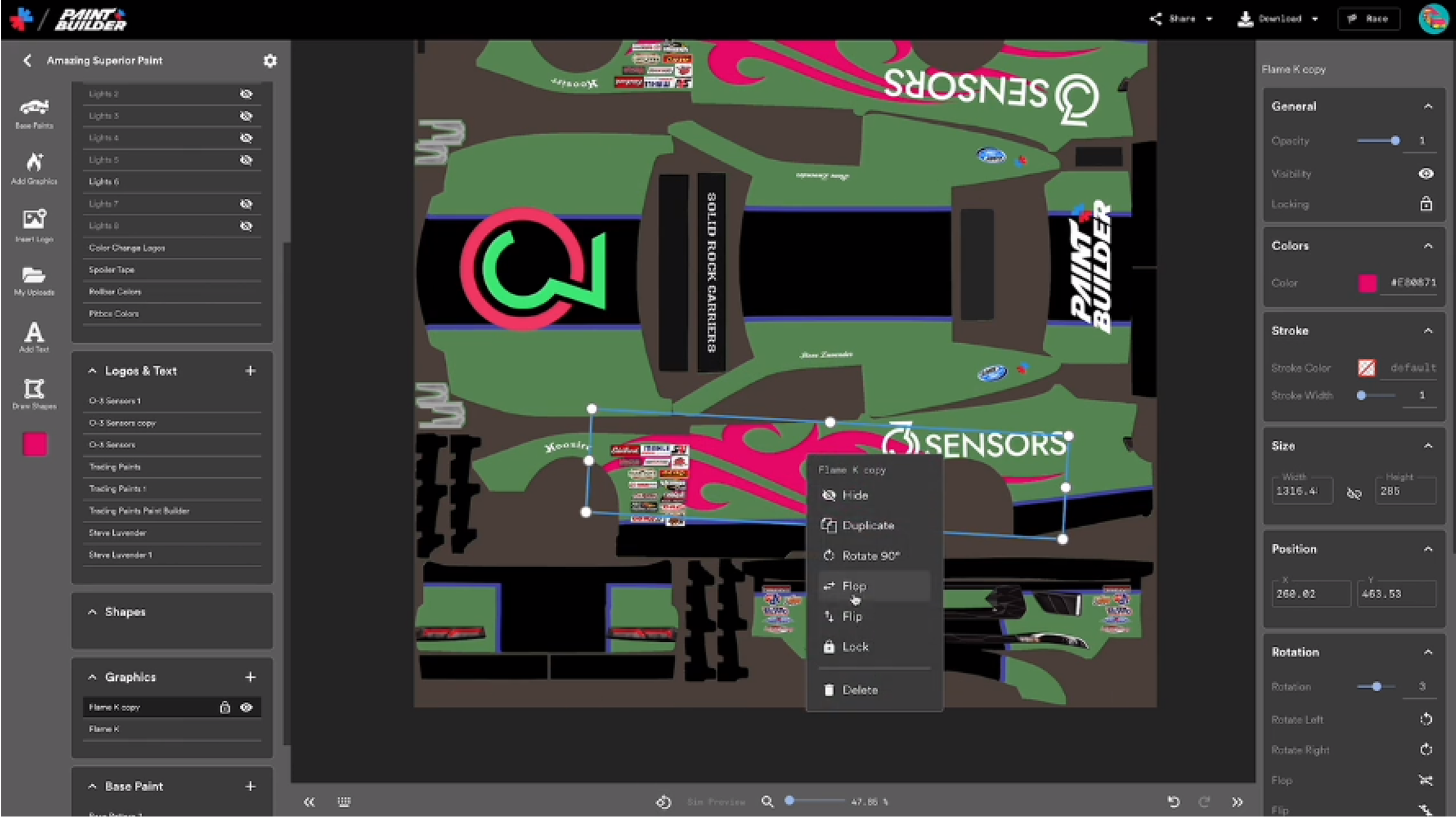Toggle Visibility eye in General panel
Screen dimensions: 1456x817
pyautogui.click(x=1425, y=174)
